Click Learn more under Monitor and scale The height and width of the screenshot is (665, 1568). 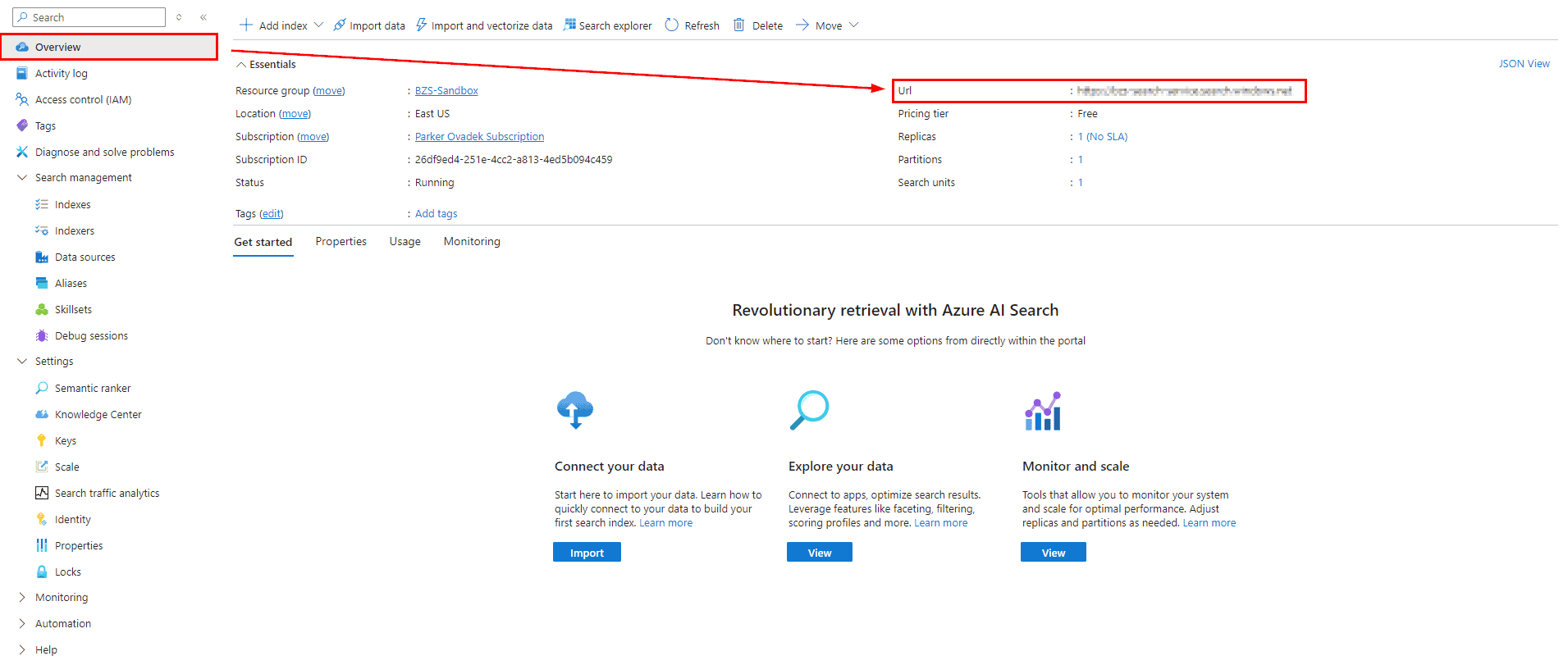click(x=1209, y=522)
